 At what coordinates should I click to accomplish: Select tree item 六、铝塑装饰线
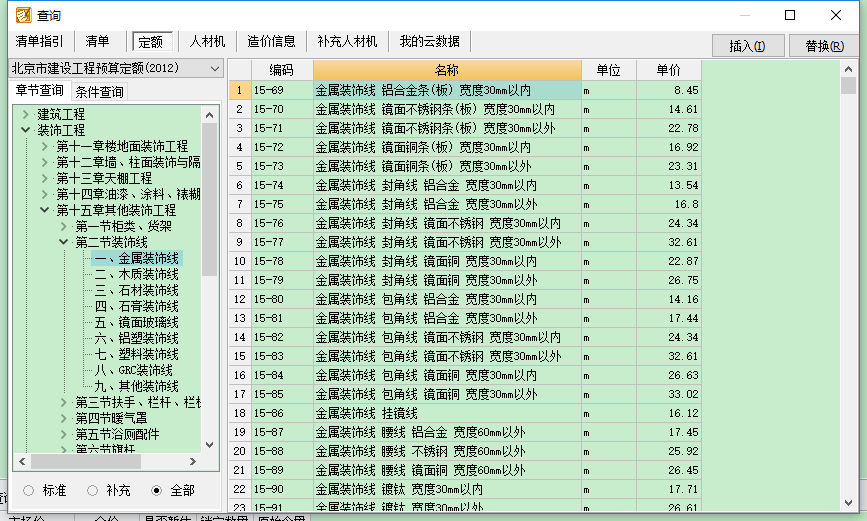(x=137, y=338)
